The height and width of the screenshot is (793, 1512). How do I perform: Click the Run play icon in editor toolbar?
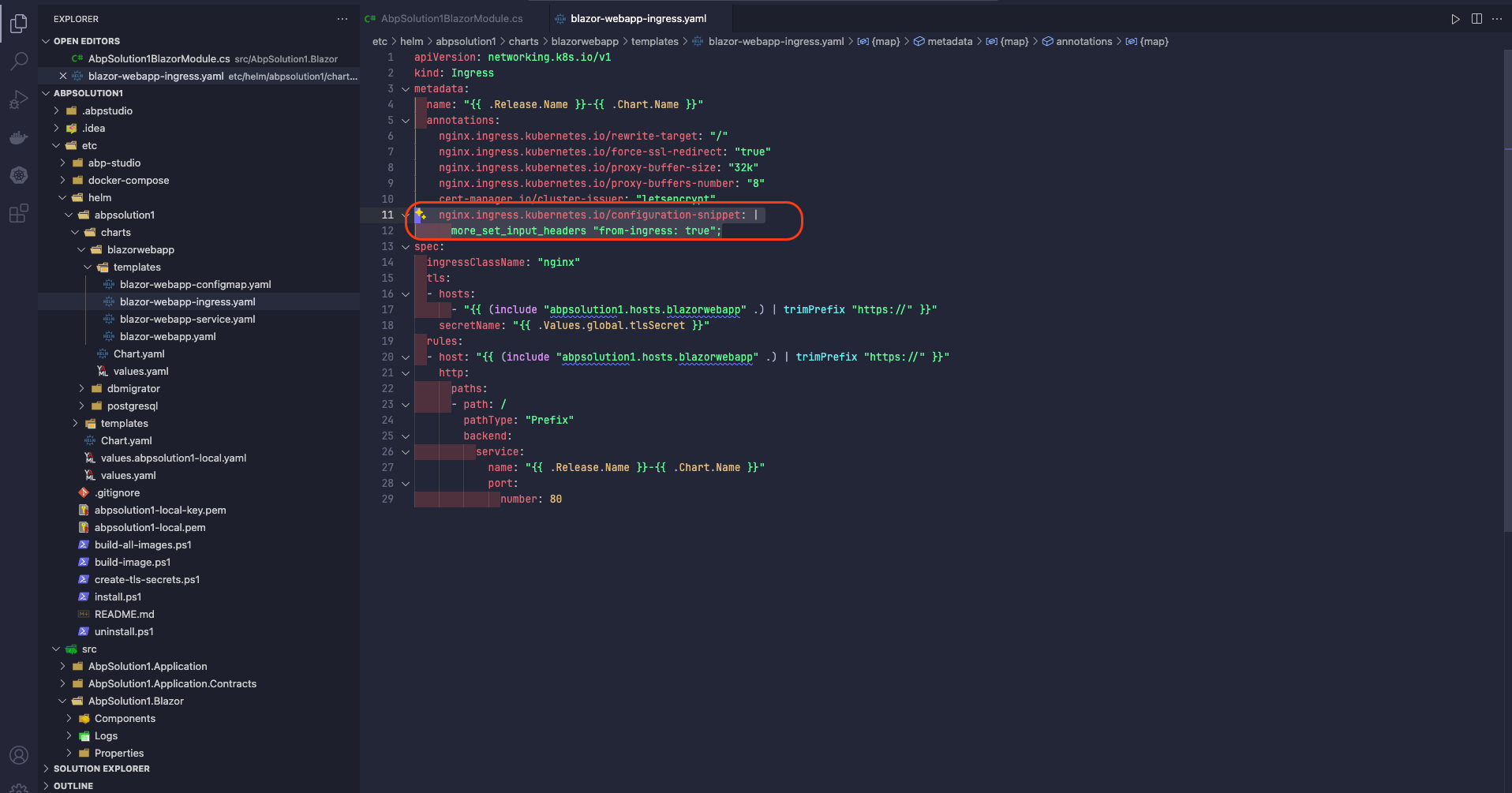[x=1455, y=19]
